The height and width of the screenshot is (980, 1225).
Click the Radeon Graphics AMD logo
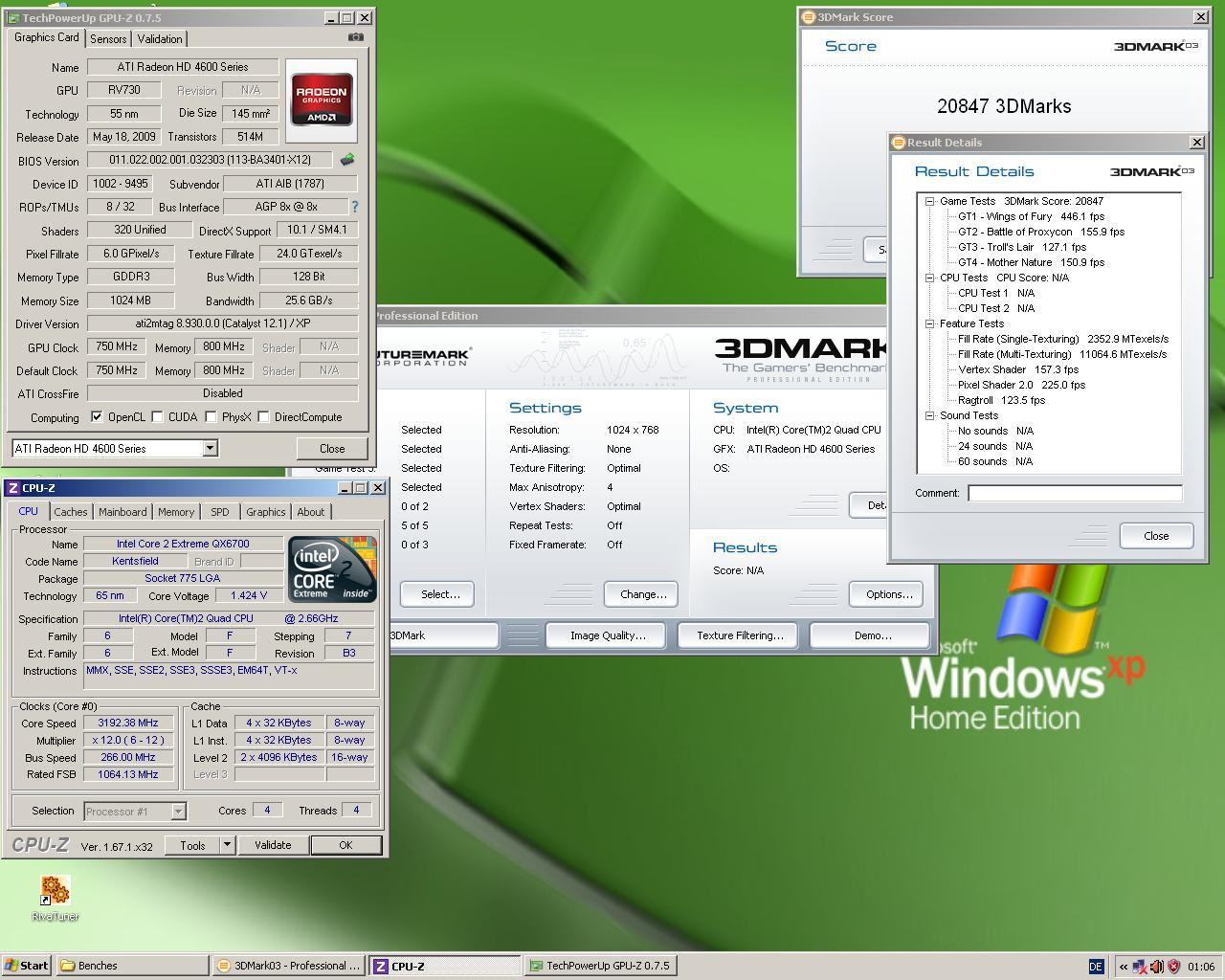(322, 100)
